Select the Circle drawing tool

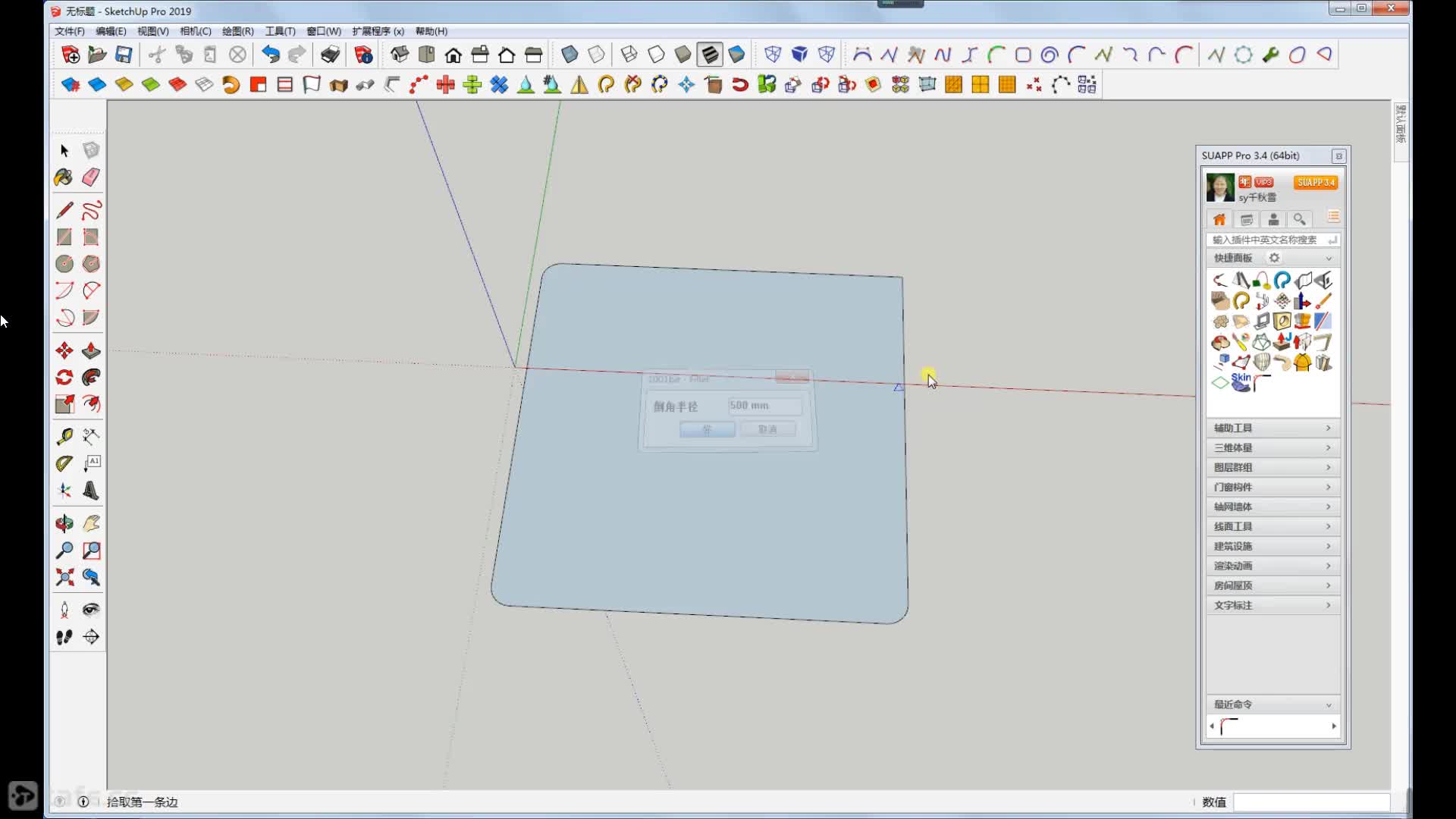tap(64, 263)
